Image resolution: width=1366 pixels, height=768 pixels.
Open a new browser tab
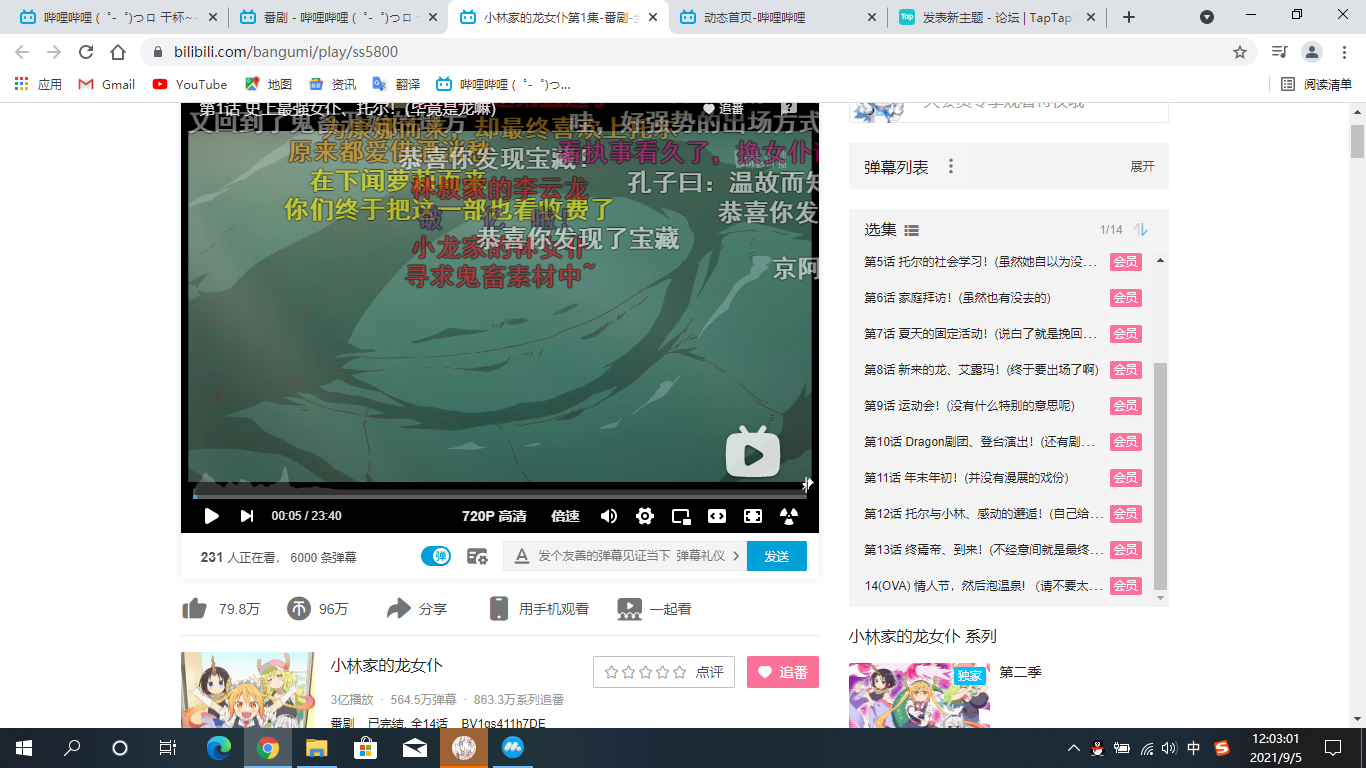pyautogui.click(x=1129, y=17)
